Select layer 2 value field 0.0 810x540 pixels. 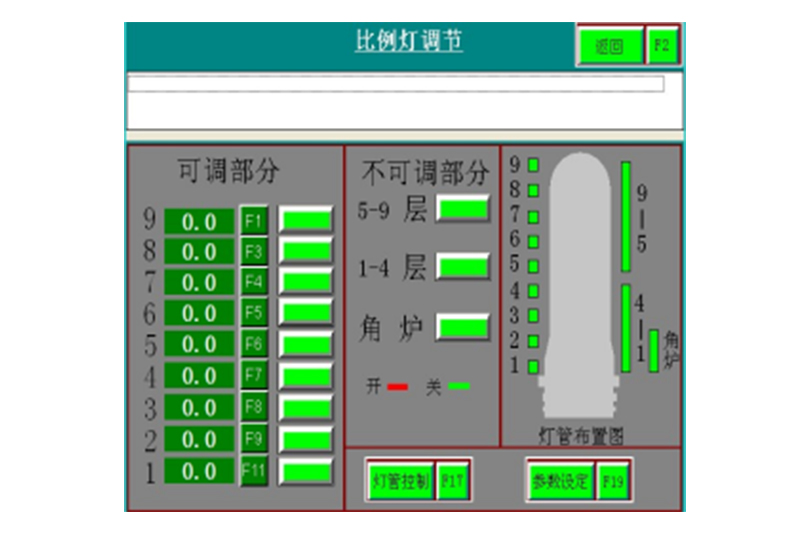[x=199, y=439]
